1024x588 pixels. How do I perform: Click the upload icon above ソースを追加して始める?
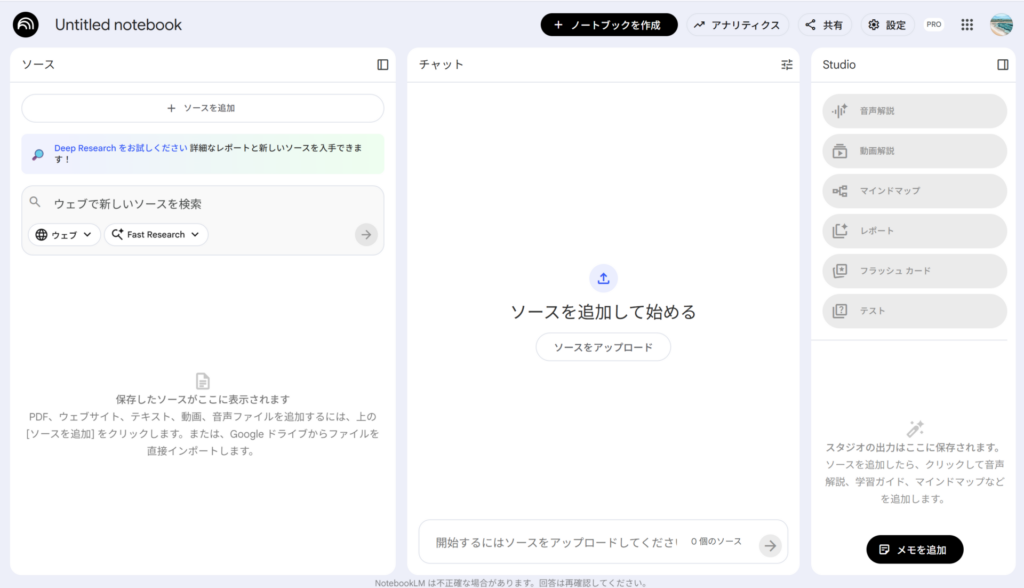(x=603, y=278)
